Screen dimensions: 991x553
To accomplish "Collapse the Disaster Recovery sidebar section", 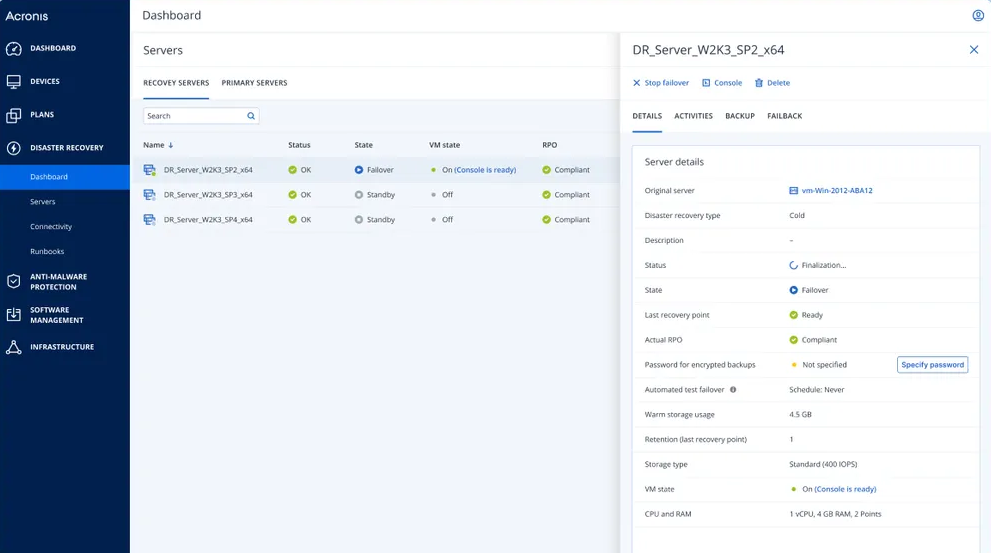I will click(66, 148).
